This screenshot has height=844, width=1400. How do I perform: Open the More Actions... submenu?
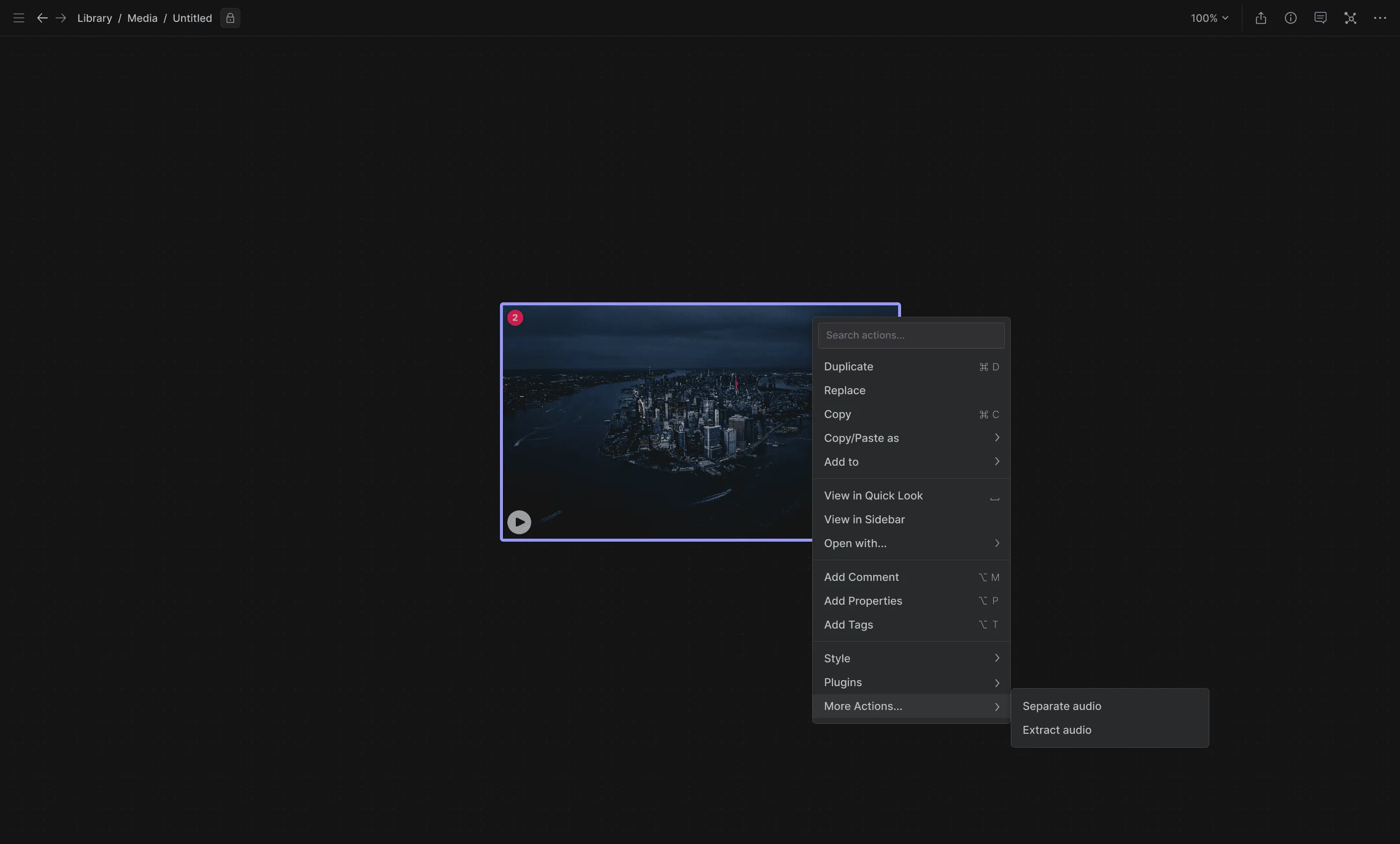point(911,706)
